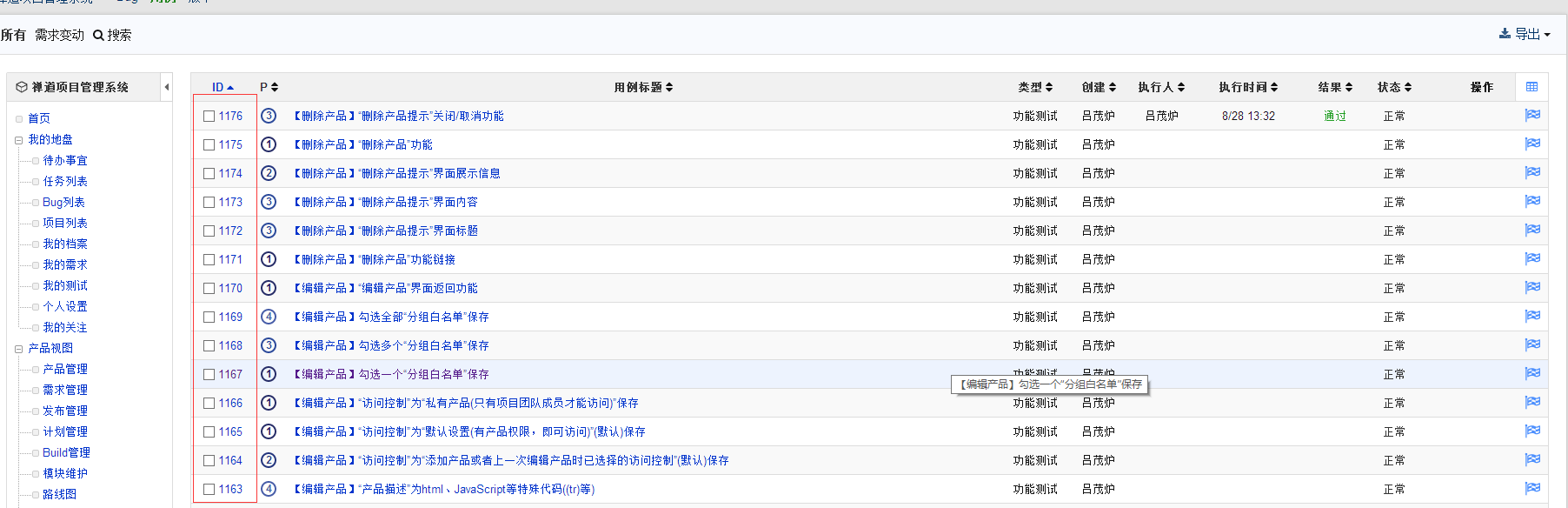The height and width of the screenshot is (508, 1568).
Task: Open case 【删除产品】"删除产品"功能链接
Action: coord(374,259)
